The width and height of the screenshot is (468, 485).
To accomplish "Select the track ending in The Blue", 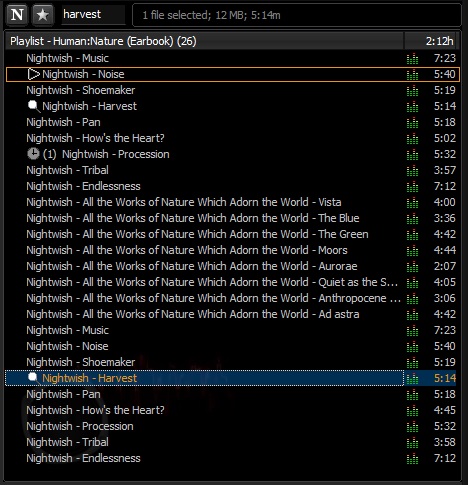I will pyautogui.click(x=232, y=218).
